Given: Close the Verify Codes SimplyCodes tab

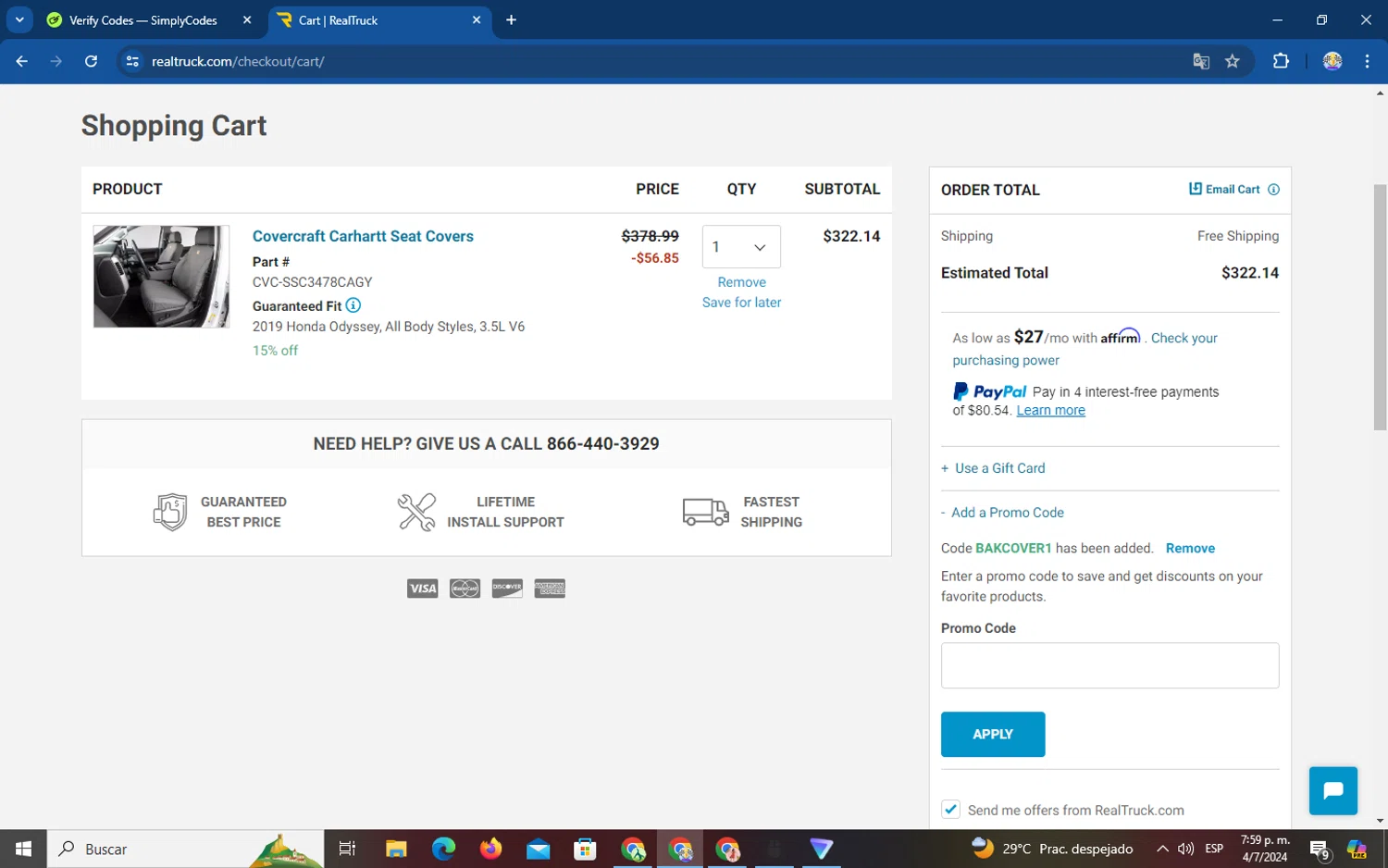Looking at the screenshot, I should click(247, 19).
